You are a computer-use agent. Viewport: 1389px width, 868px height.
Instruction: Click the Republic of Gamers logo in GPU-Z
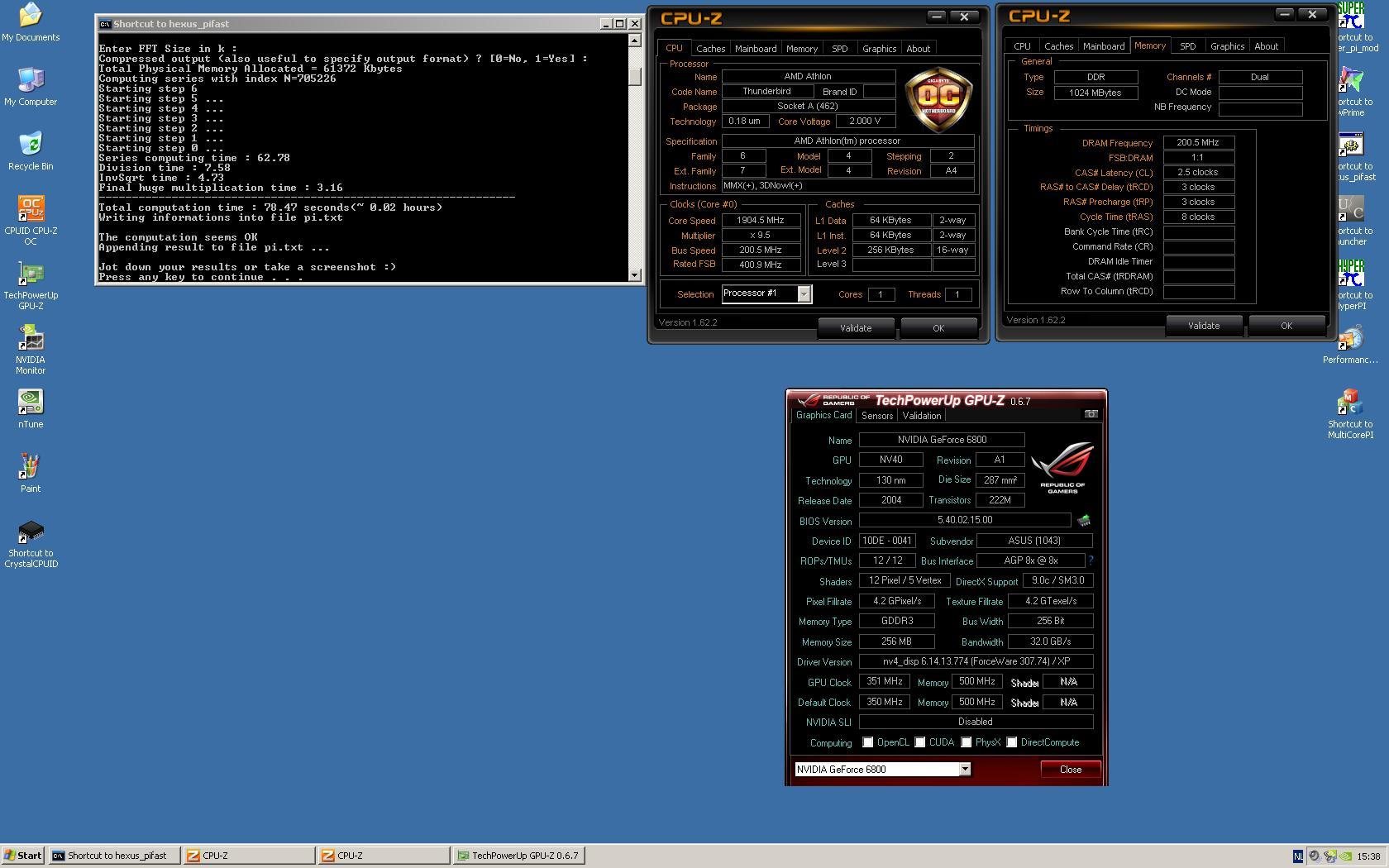(1062, 467)
